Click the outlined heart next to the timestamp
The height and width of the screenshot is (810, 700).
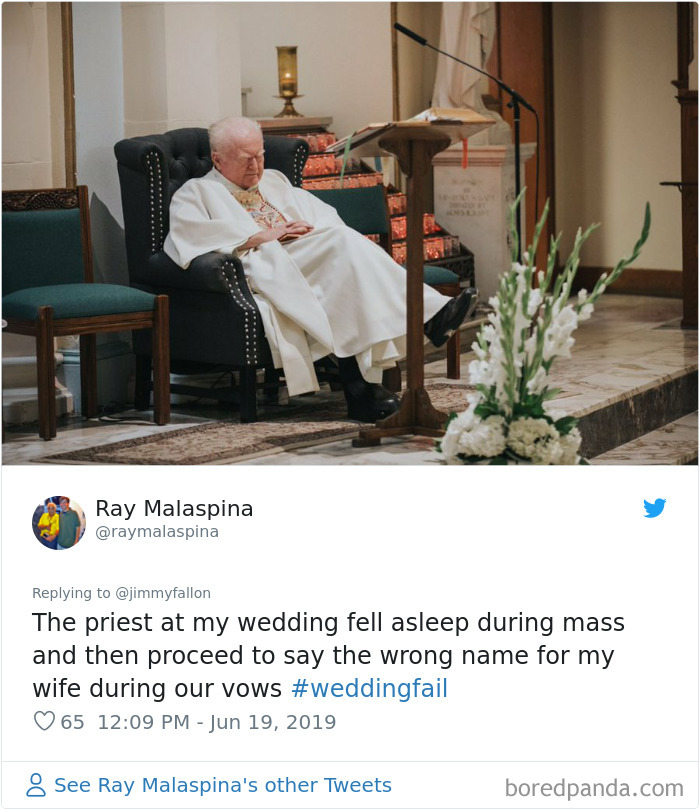click(42, 721)
